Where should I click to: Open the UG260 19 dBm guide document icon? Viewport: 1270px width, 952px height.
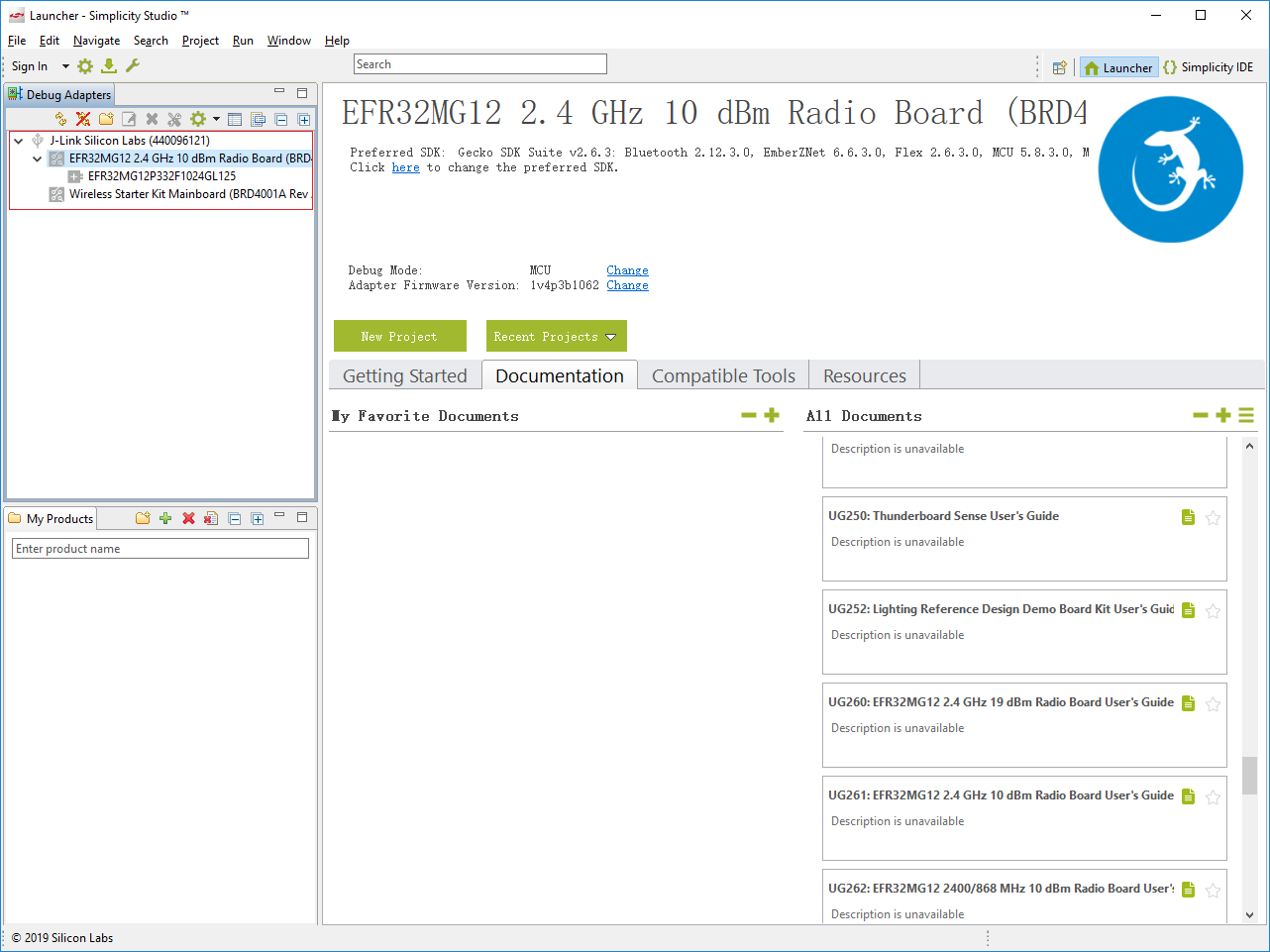1188,703
